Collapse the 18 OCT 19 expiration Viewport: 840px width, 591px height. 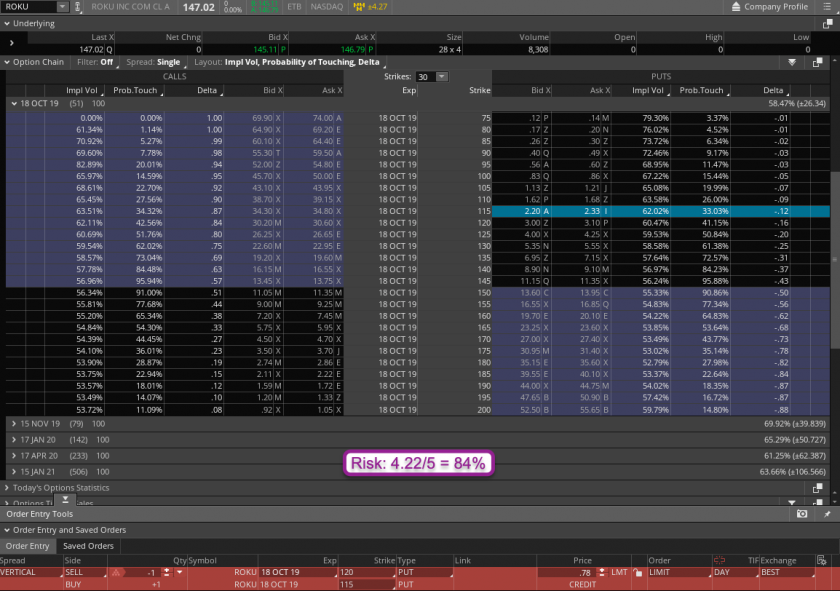[x=13, y=103]
